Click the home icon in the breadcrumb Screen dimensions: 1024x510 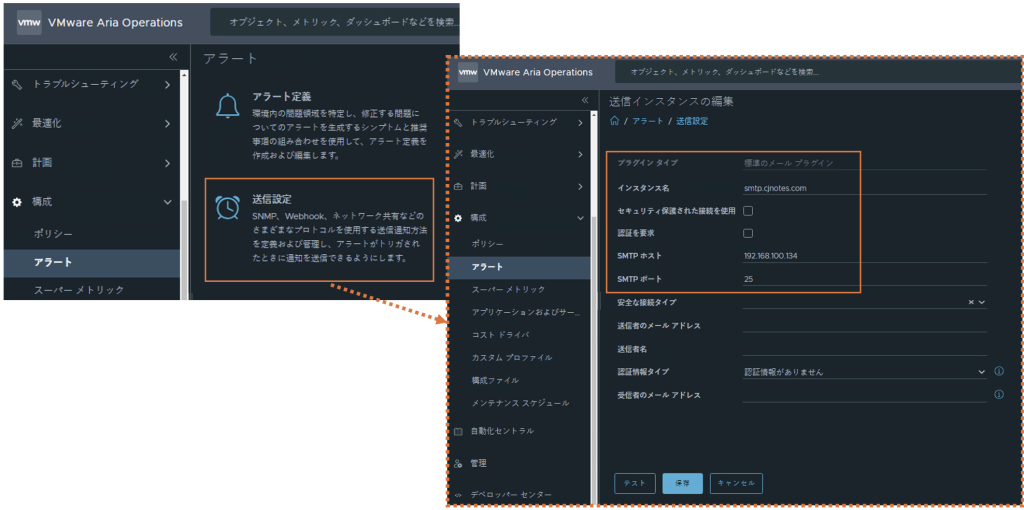(x=613, y=121)
